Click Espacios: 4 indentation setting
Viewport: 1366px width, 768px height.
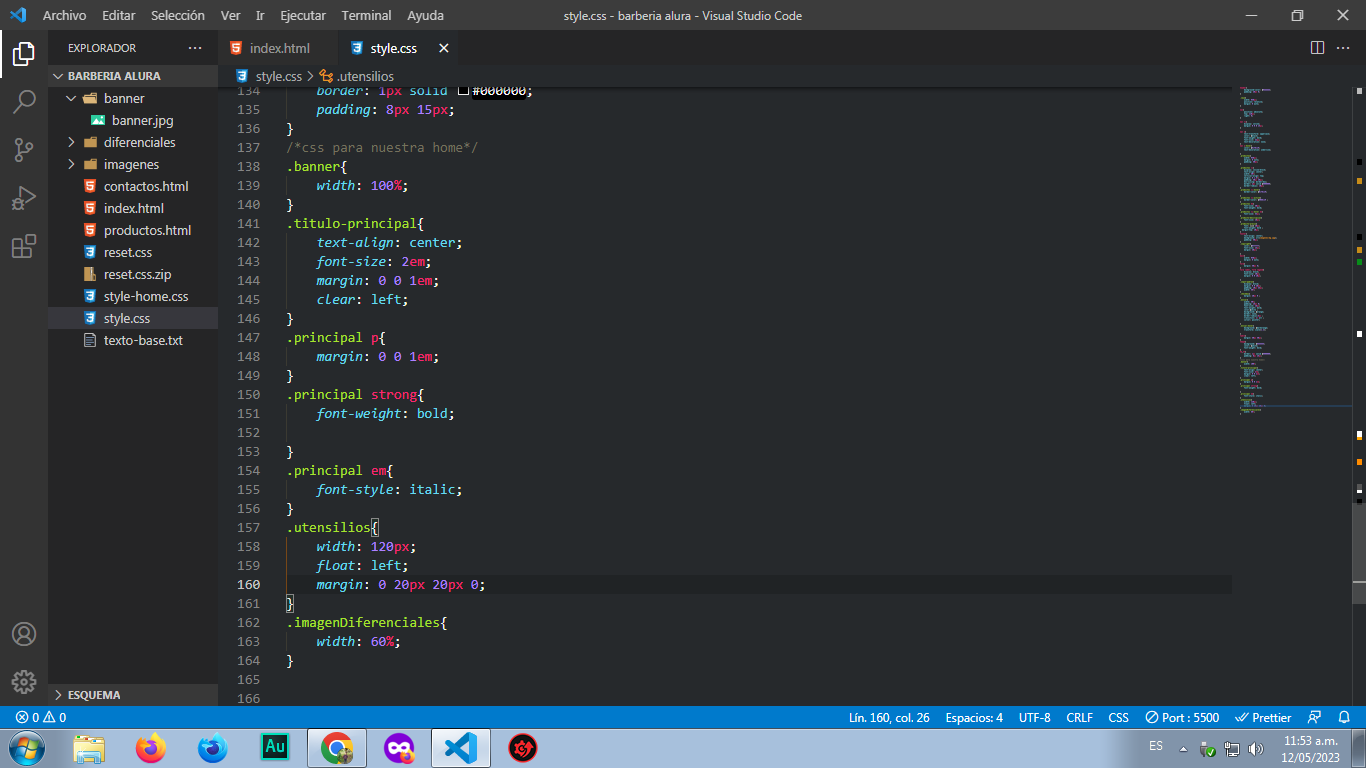[x=974, y=717]
